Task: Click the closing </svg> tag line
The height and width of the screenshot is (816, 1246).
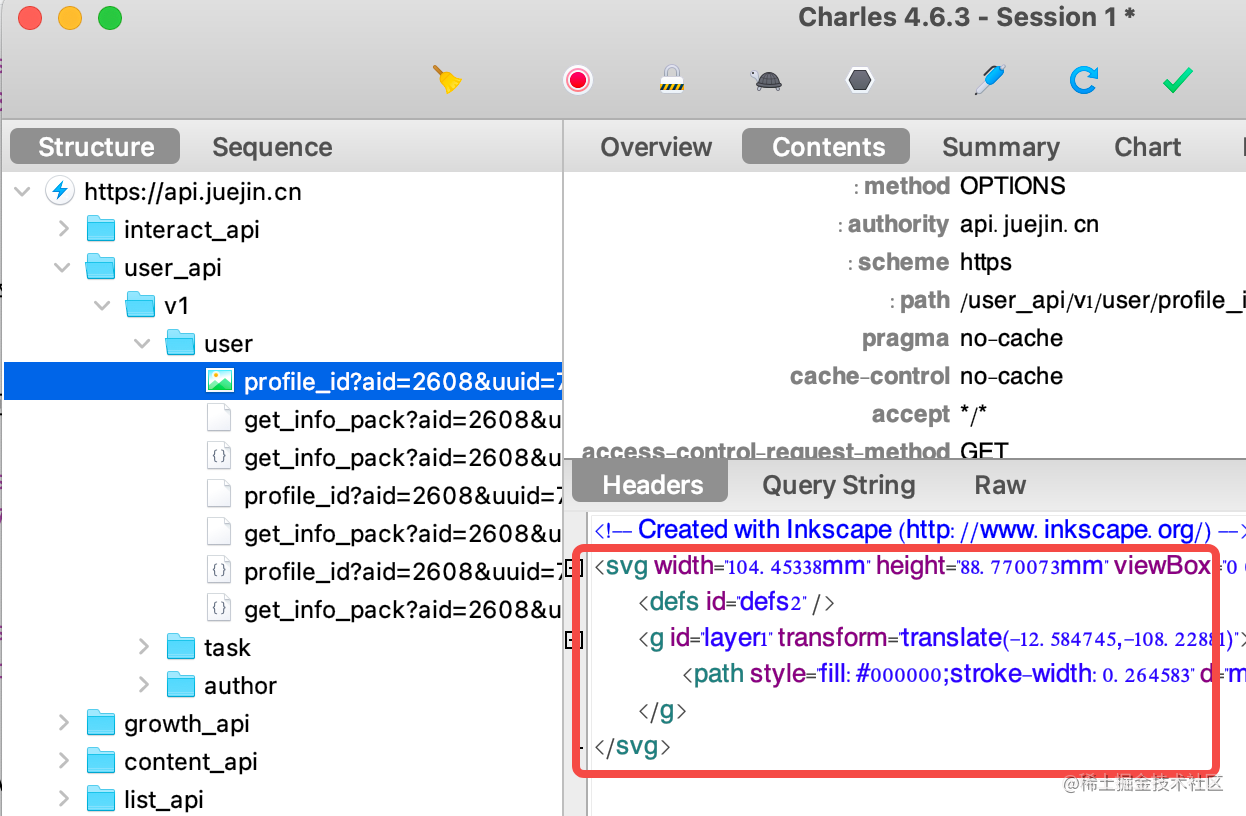Action: tap(632, 746)
